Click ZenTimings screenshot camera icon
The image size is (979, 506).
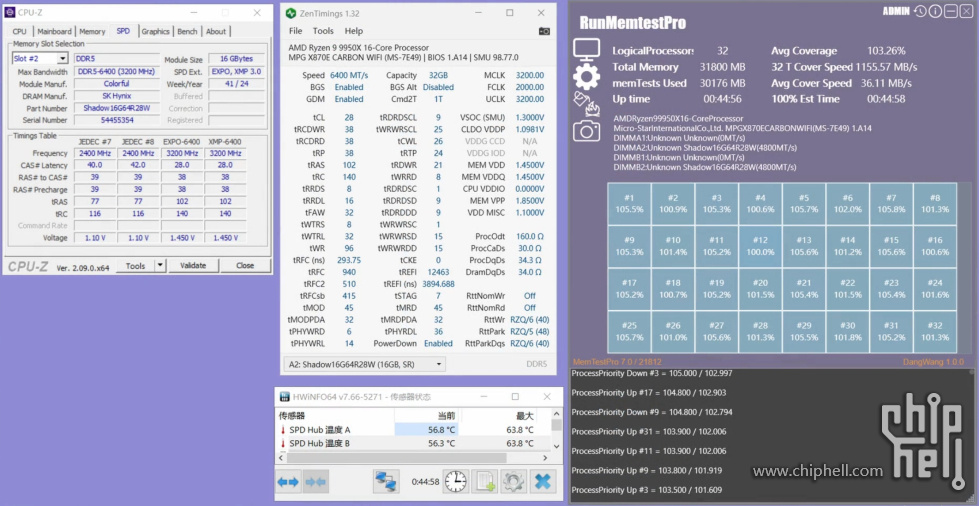544,31
